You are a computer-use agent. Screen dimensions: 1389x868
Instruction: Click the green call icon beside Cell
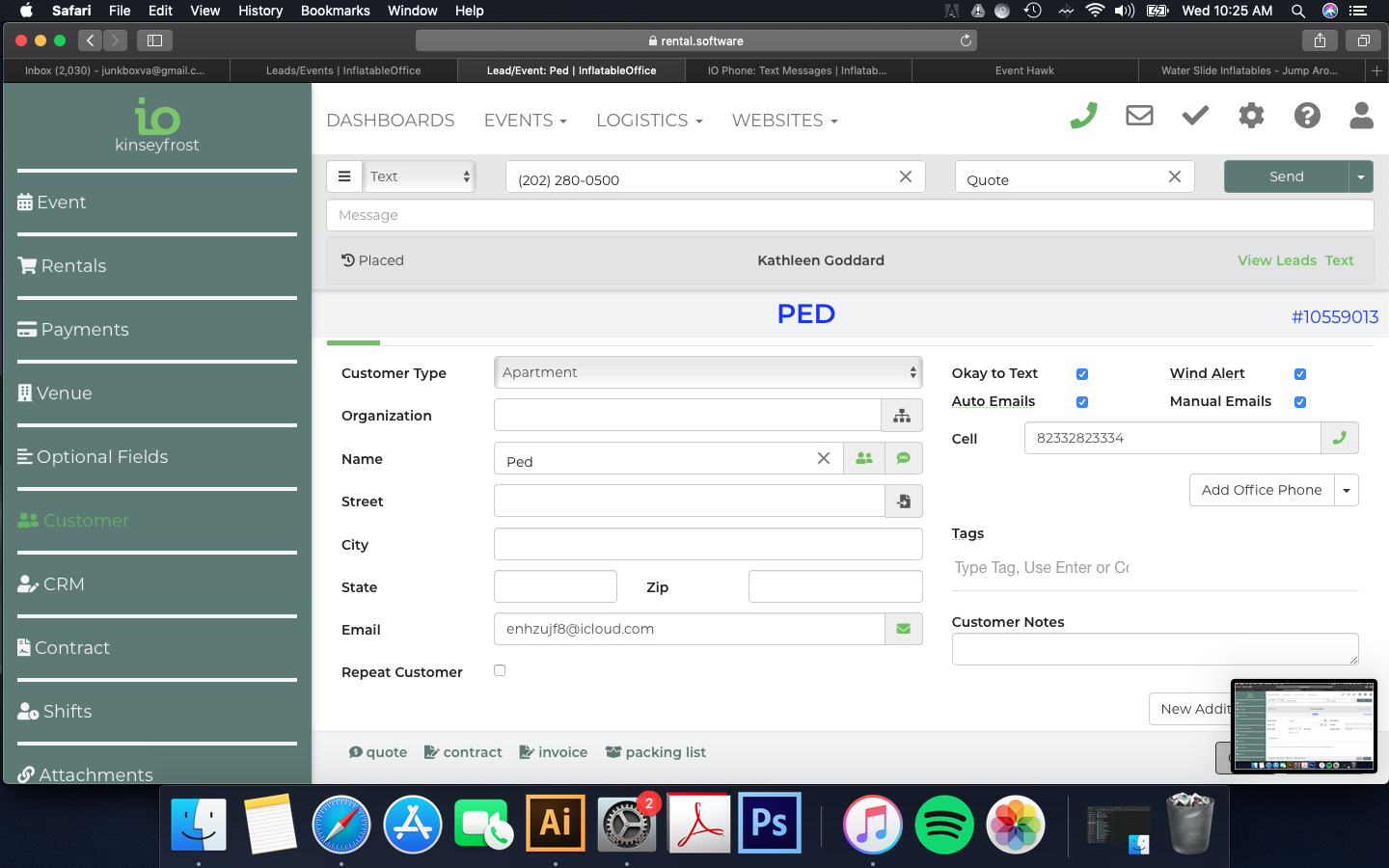click(x=1339, y=438)
